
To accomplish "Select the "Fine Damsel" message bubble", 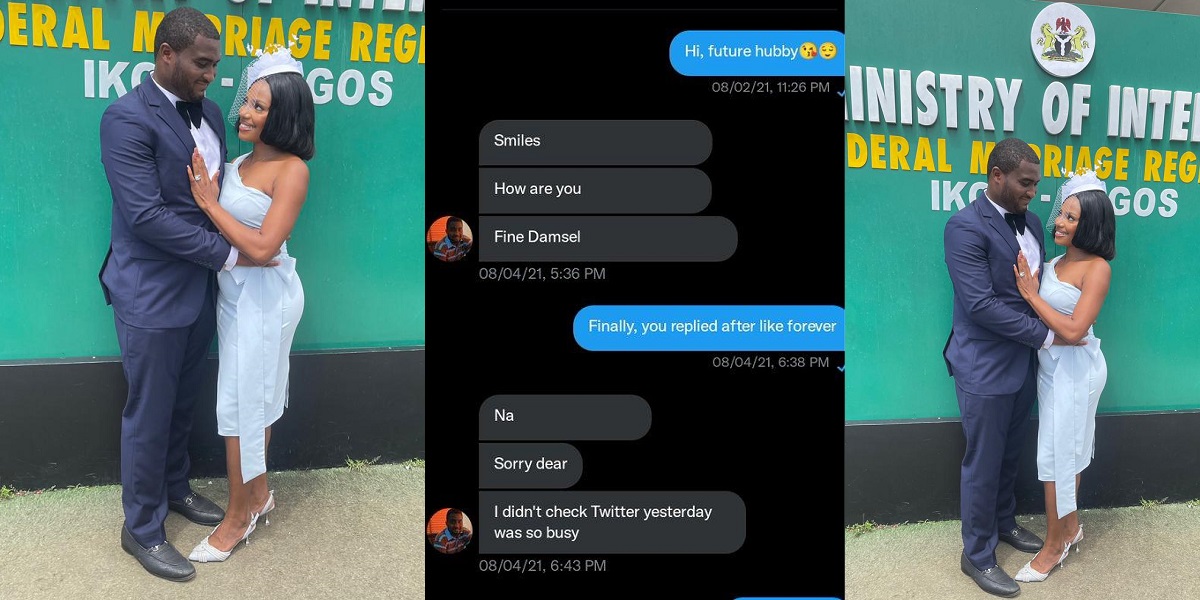I will pyautogui.click(x=608, y=239).
